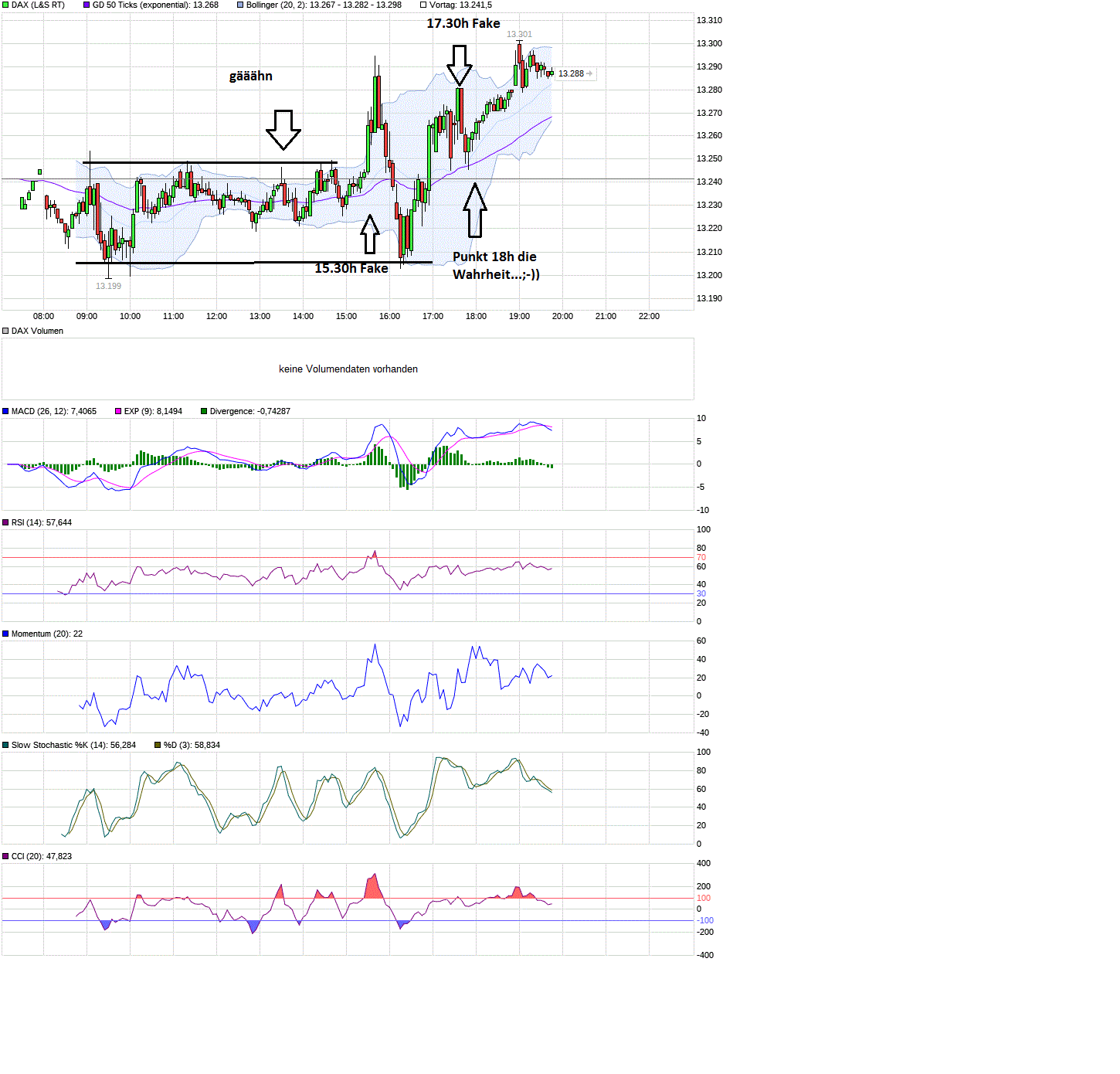Expand the Slow Stochastic %K (14) legend entry
Image resolution: width=1120 pixels, height=1074 pixels.
point(73,745)
